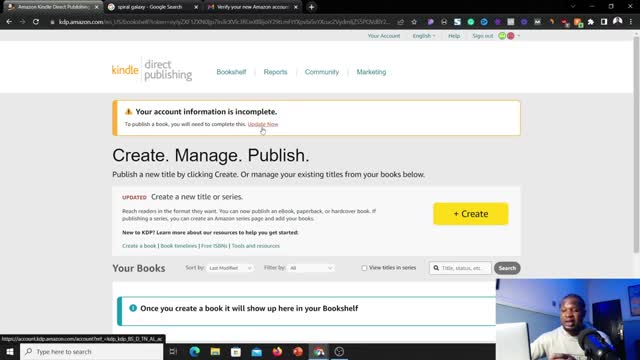This screenshot has width=640, height=360.
Task: Click the yellow '+ Create' button
Action: 471,213
